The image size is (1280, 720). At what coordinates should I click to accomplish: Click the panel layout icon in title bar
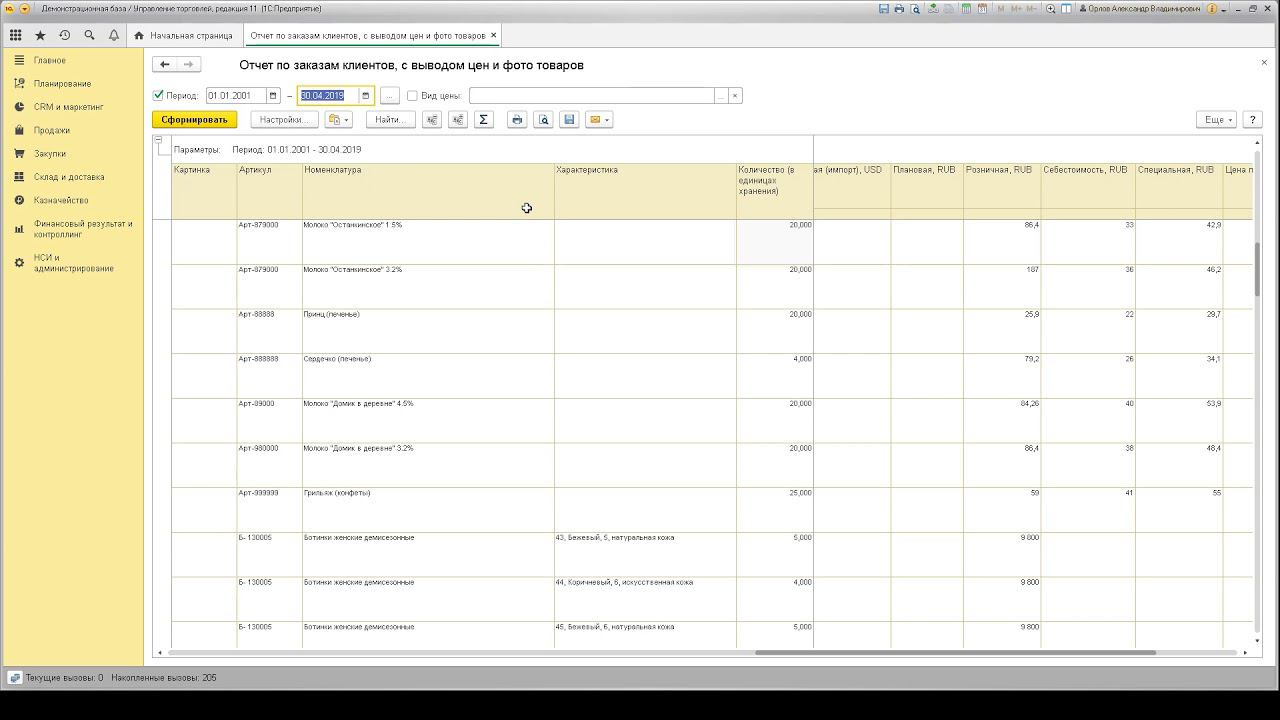pyautogui.click(x=1067, y=9)
